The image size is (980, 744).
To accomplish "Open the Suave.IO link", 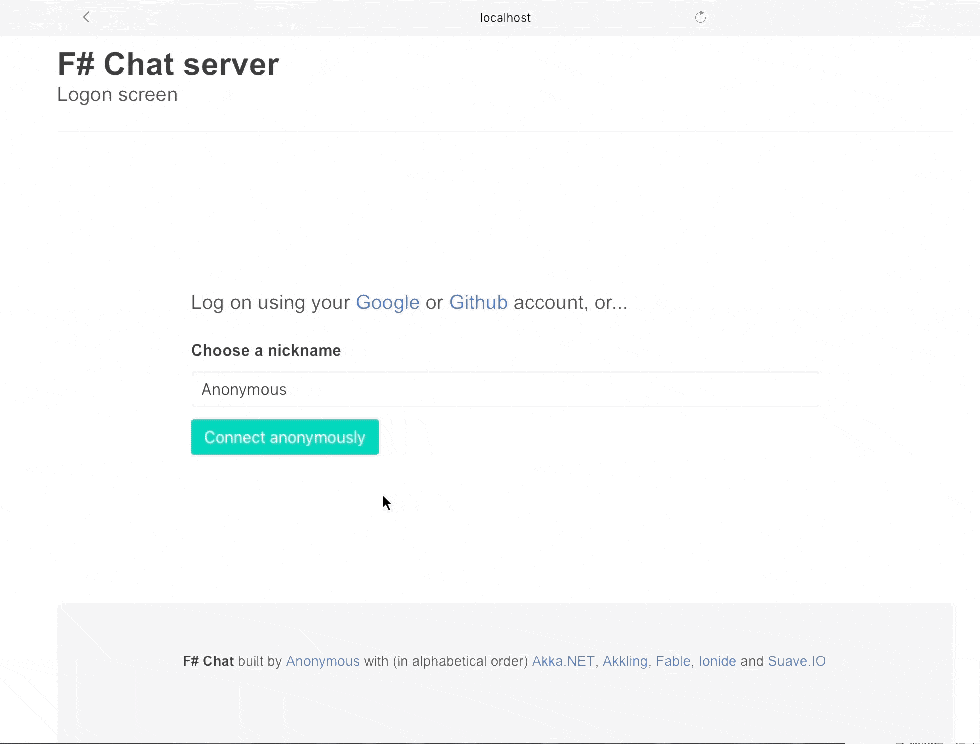I will pyautogui.click(x=797, y=661).
